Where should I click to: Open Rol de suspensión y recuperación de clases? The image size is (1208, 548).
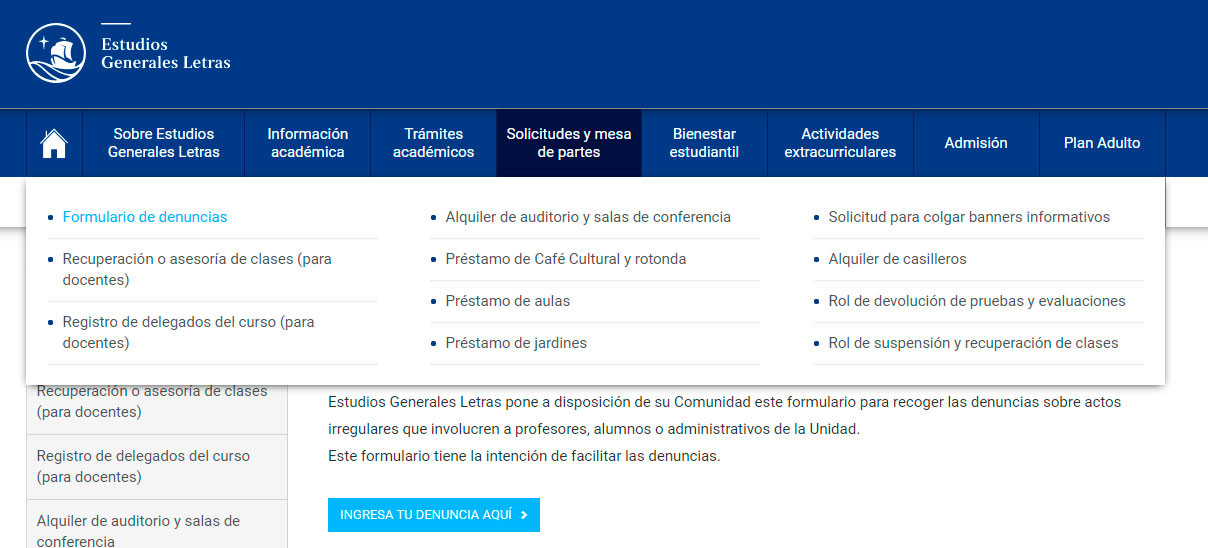pyautogui.click(x=973, y=343)
